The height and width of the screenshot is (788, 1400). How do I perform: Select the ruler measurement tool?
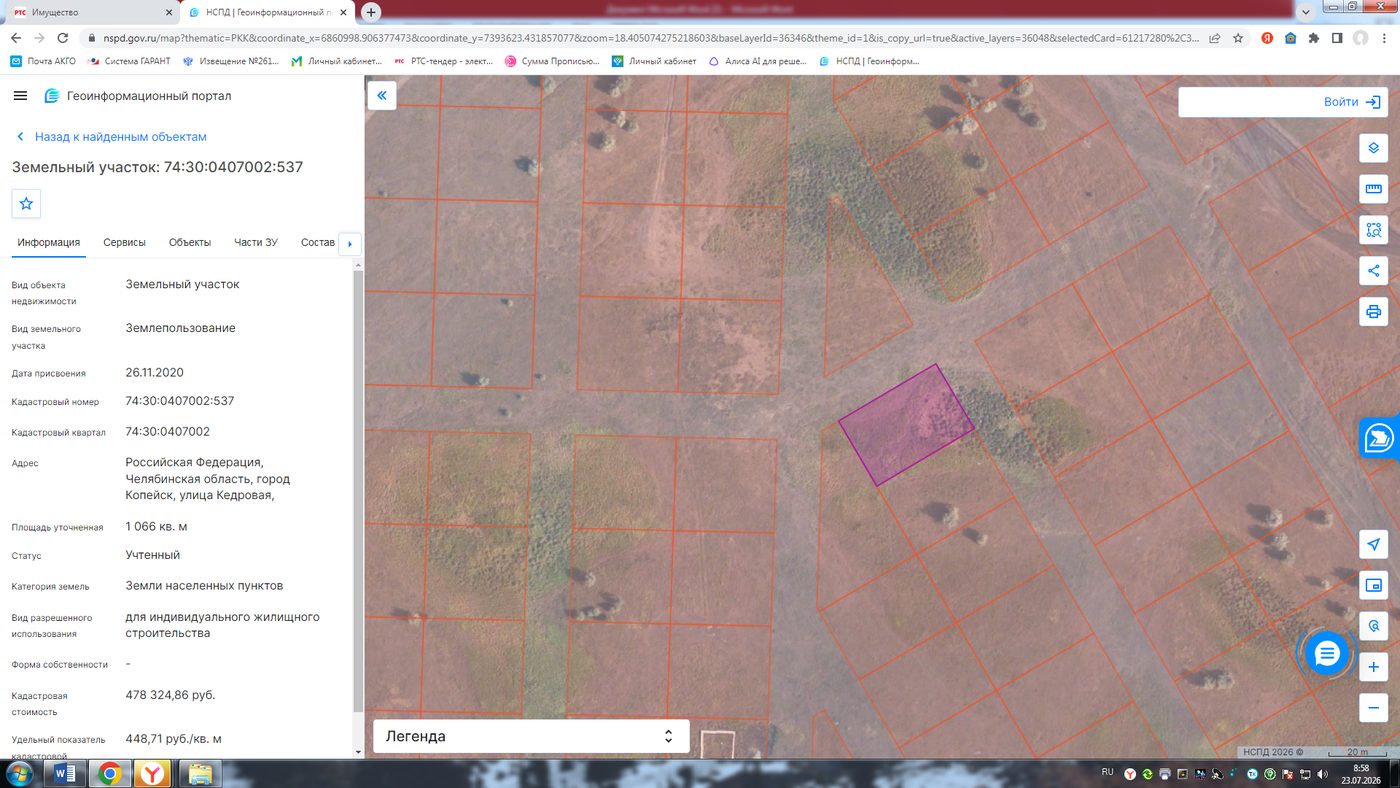(1373, 189)
